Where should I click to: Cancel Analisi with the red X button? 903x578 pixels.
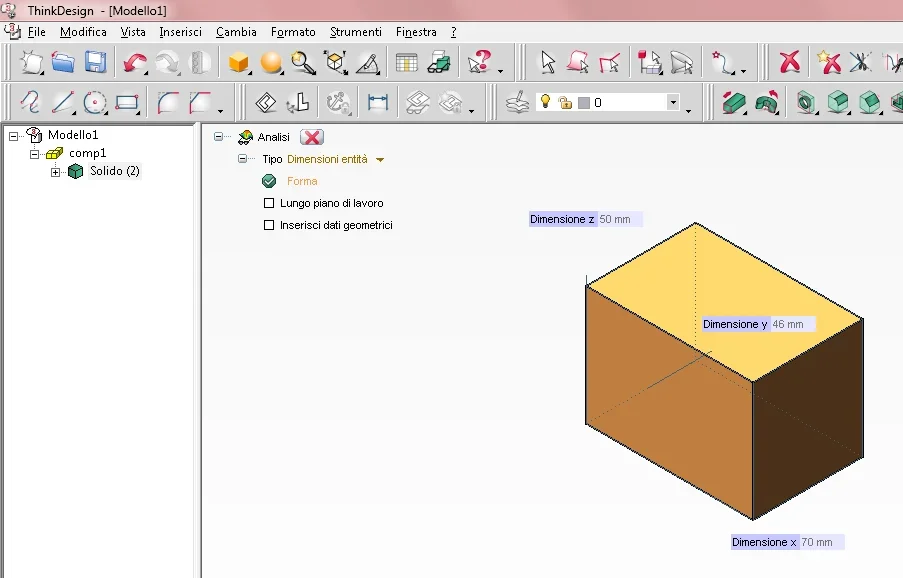(x=312, y=137)
